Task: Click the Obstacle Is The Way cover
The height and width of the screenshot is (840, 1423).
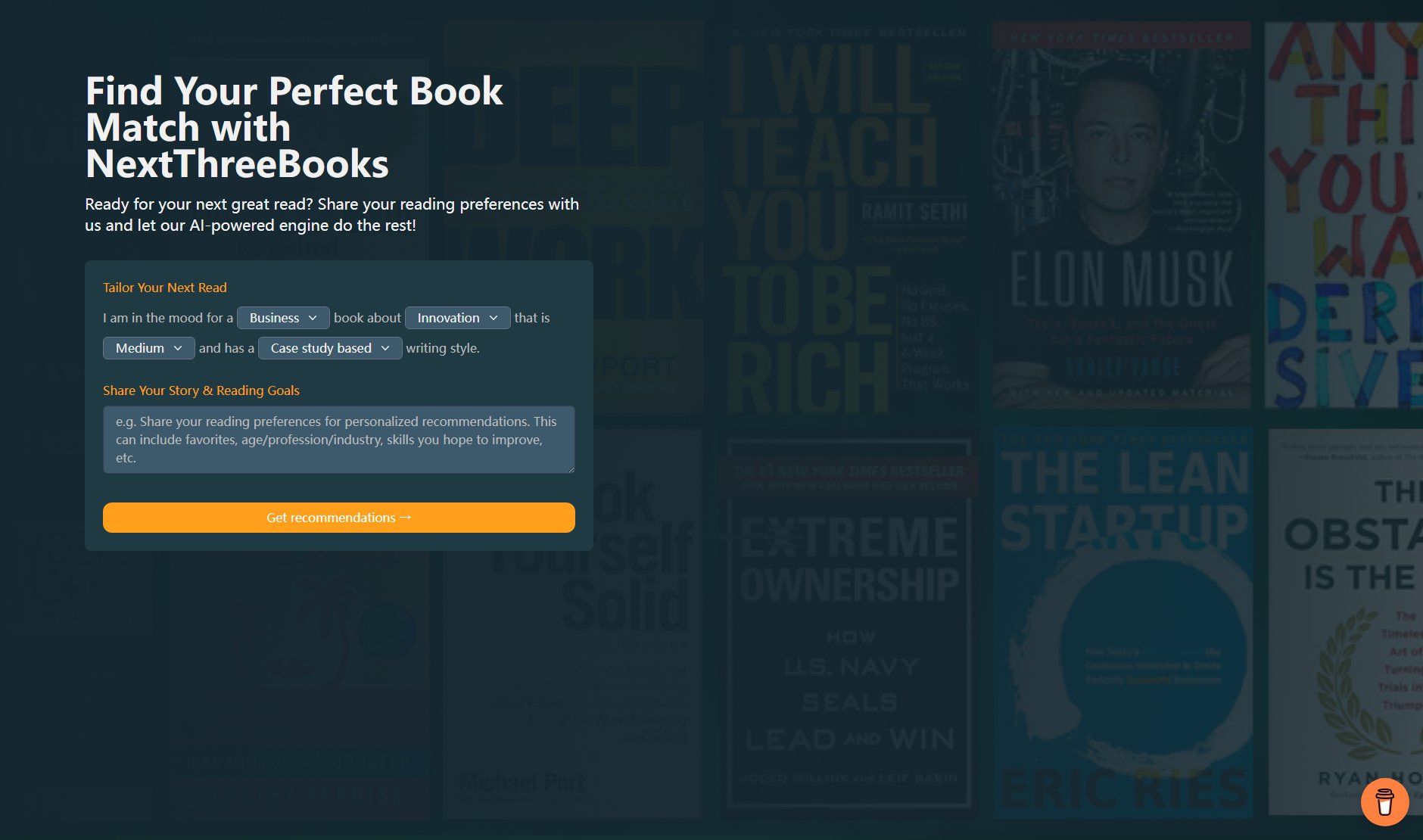Action: coord(1346,622)
